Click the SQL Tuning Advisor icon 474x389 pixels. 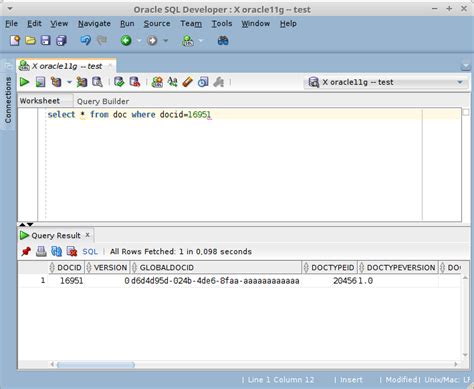coord(97,82)
